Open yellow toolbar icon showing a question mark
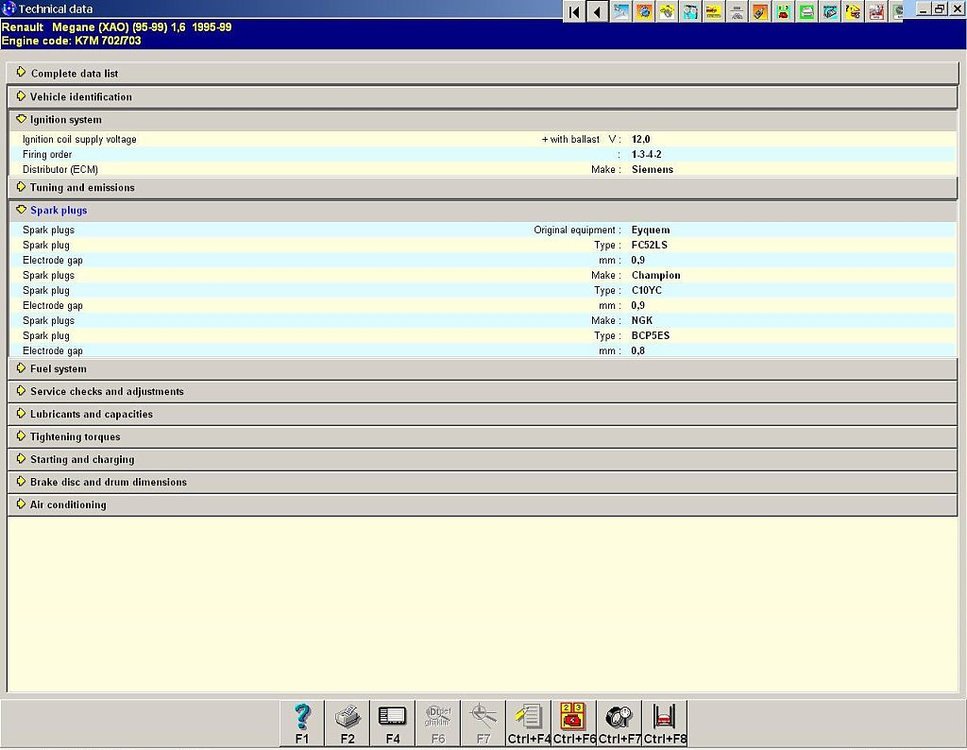This screenshot has height=750, width=967. point(854,12)
